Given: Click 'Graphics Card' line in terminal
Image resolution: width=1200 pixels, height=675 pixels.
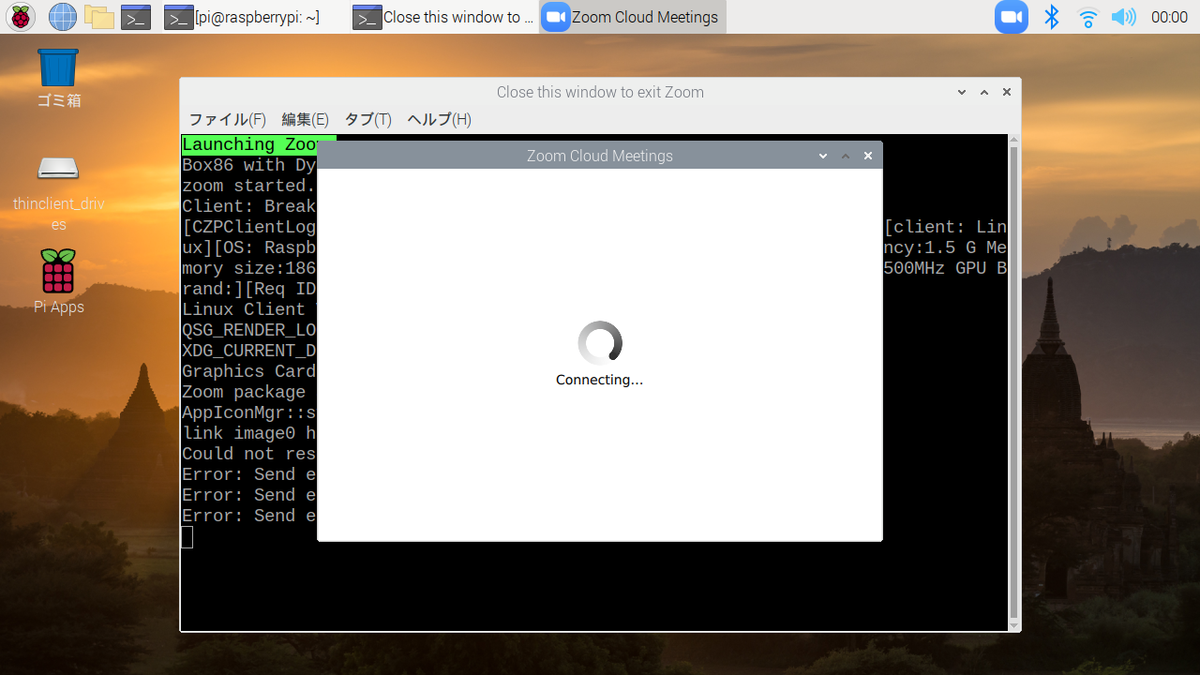Looking at the screenshot, I should pyautogui.click(x=250, y=371).
